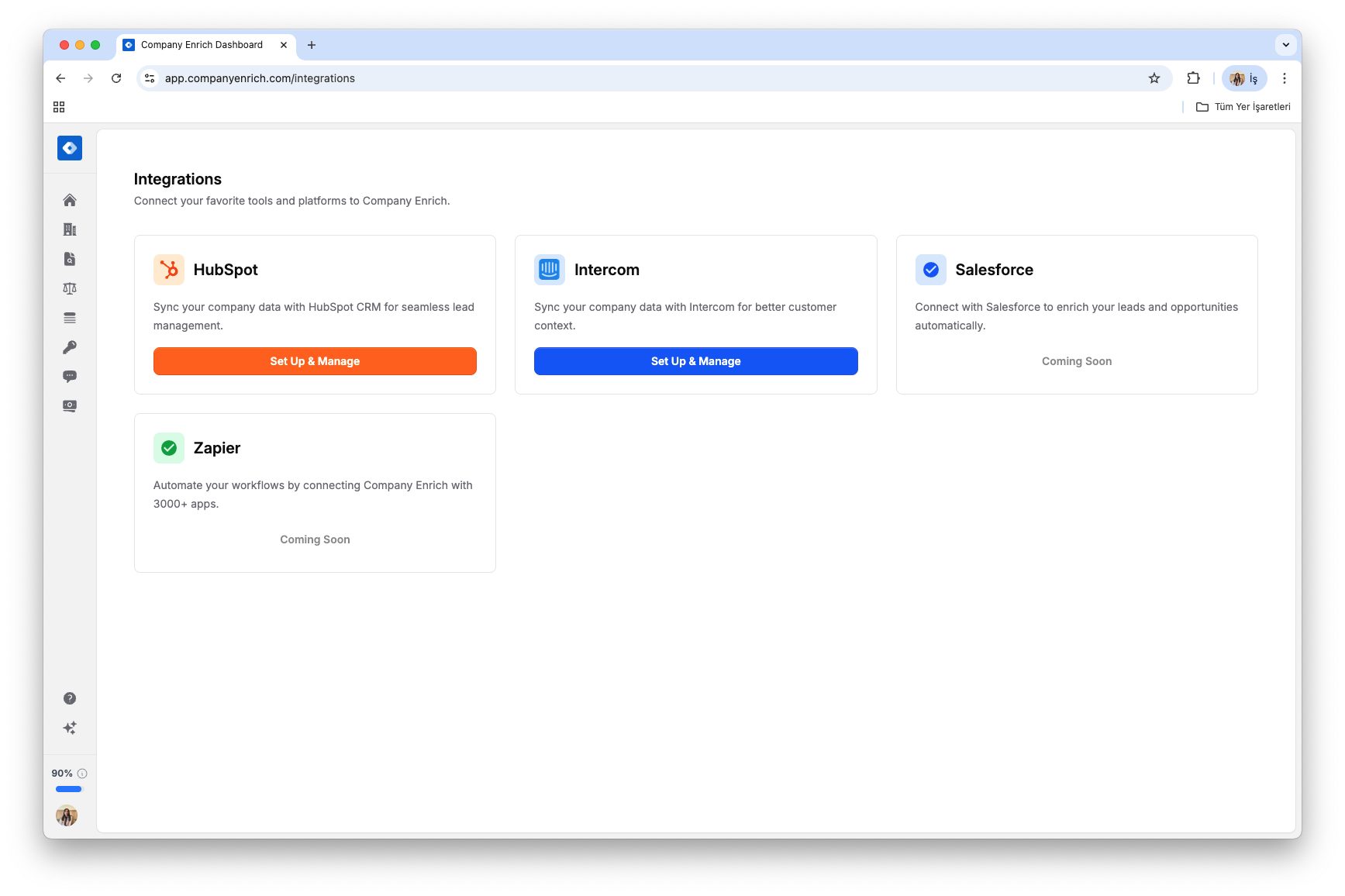Reload the current page
The image size is (1345, 896).
pyautogui.click(x=116, y=78)
